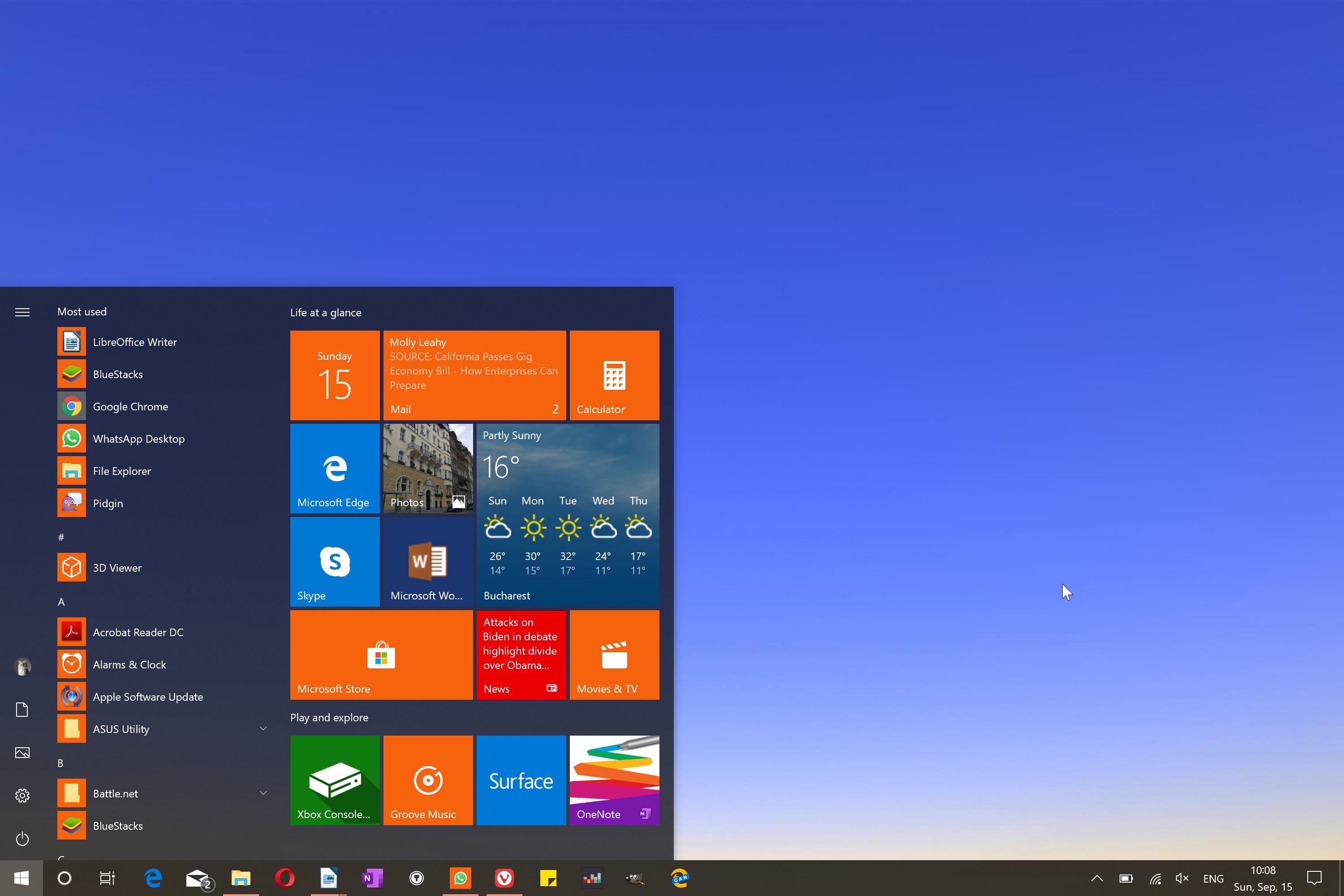Launch Edge from the taskbar
Screen dimensions: 1344x896
[153, 878]
